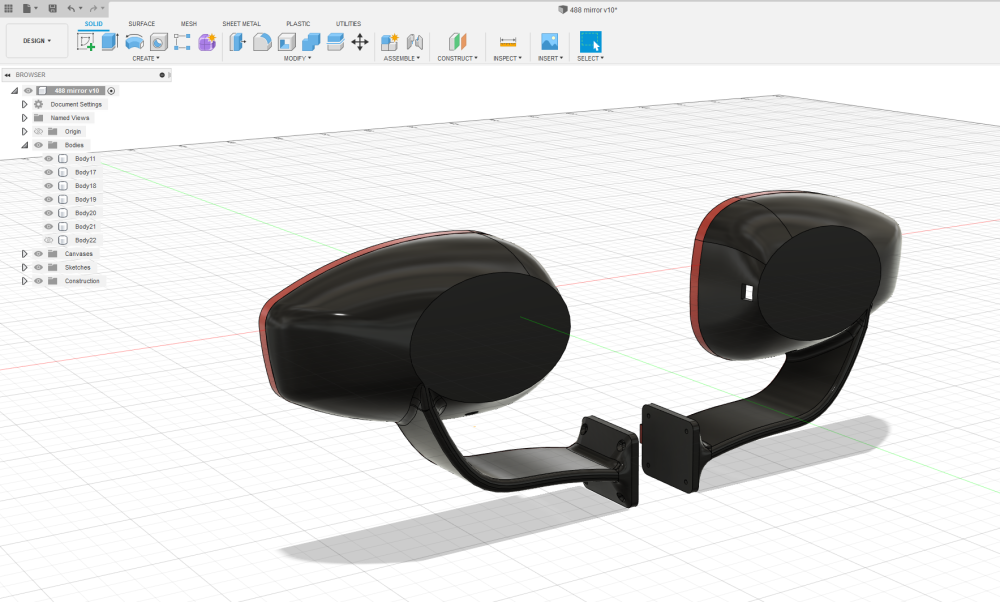This screenshot has width=1000, height=602.
Task: Open the Sheet Metal tab
Action: 240,23
